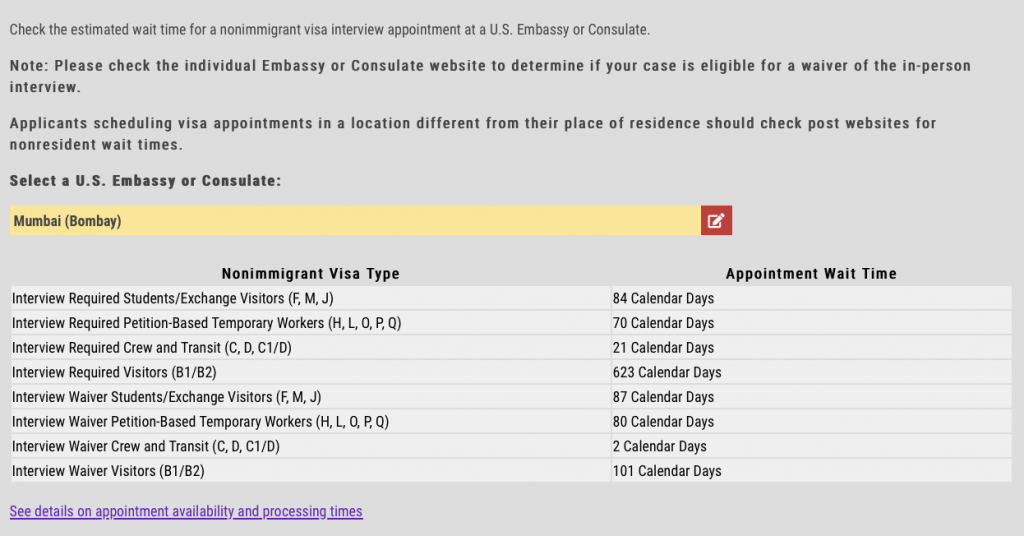Select Interview Required Crew and Transit row
Image resolution: width=1024 pixels, height=536 pixels.
(x=511, y=348)
